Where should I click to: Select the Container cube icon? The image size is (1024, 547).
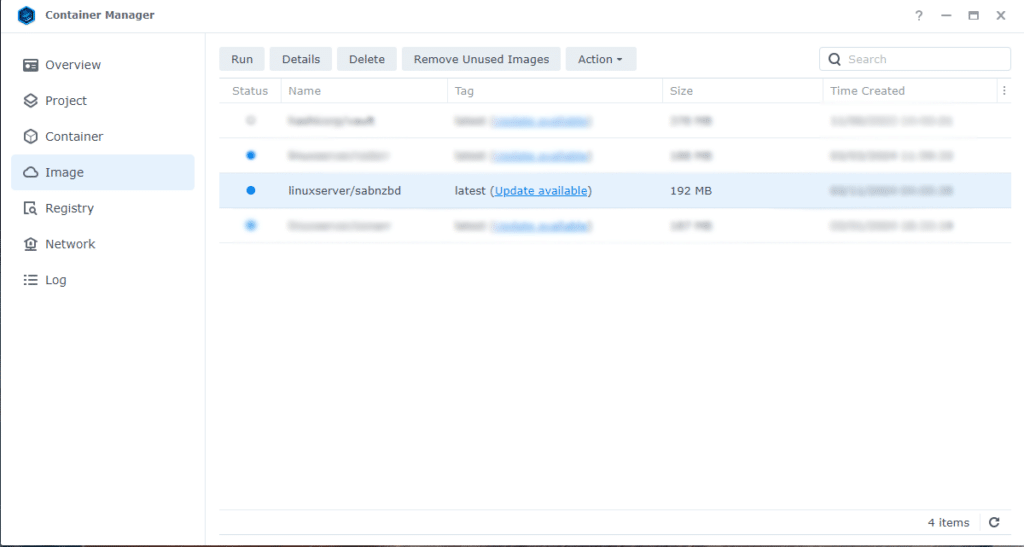click(30, 137)
